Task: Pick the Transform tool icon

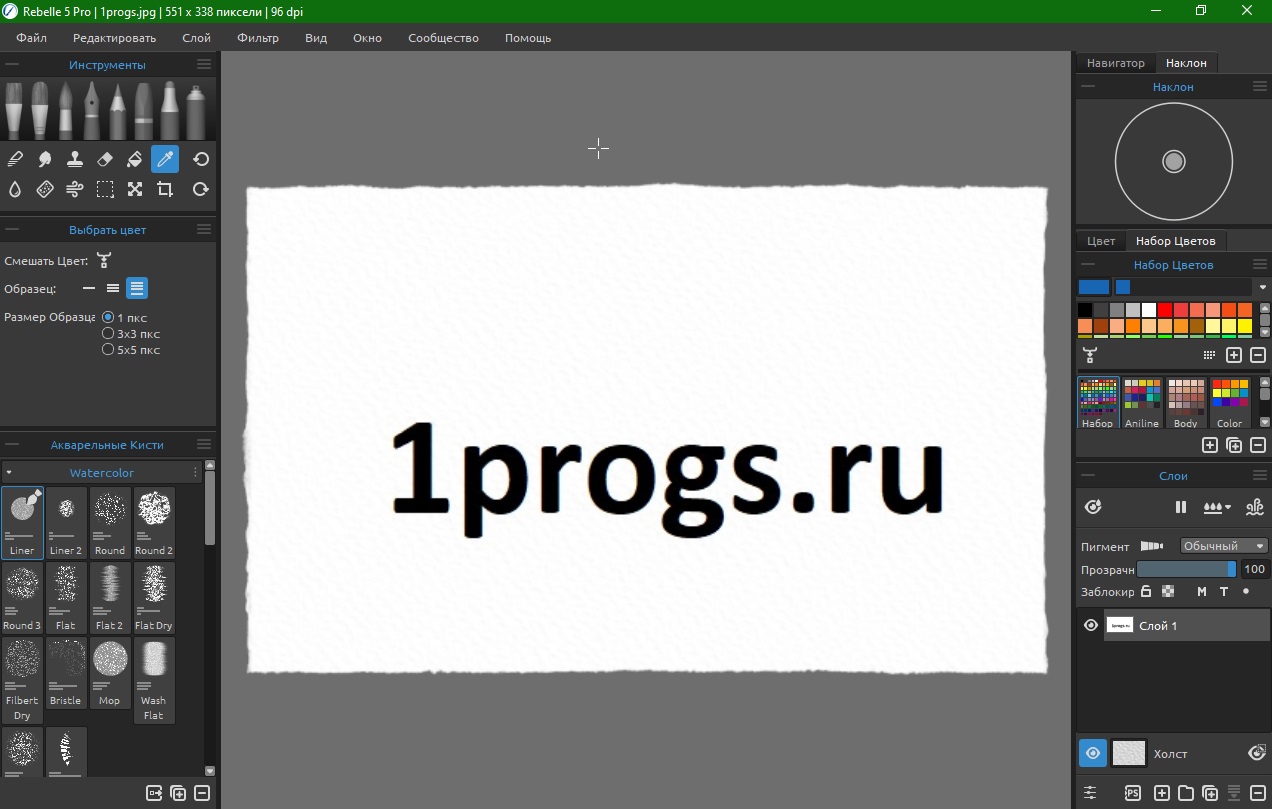Action: (135, 189)
